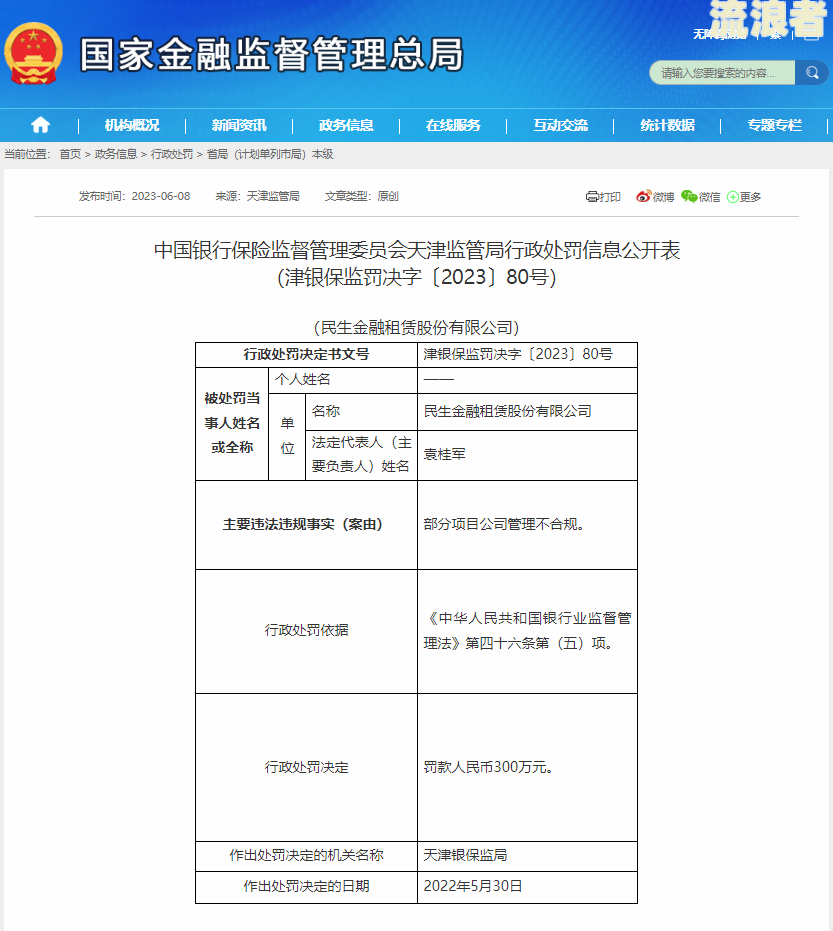This screenshot has height=931, width=833.
Task: Open the 新闻资讯 menu
Action: 239,125
